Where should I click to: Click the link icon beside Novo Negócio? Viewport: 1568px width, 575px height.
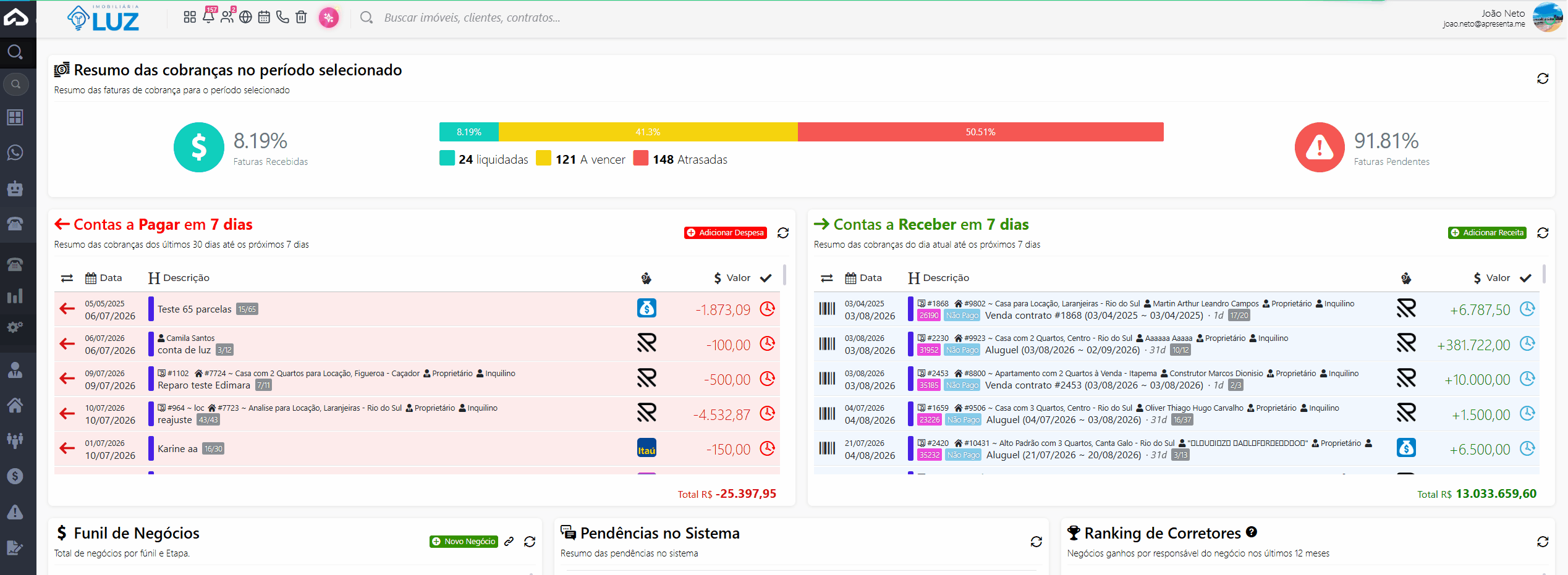(x=509, y=542)
